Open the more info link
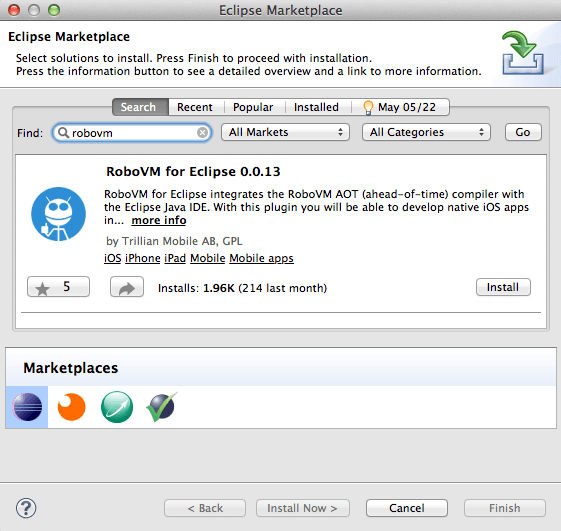The width and height of the screenshot is (561, 531). (x=159, y=220)
